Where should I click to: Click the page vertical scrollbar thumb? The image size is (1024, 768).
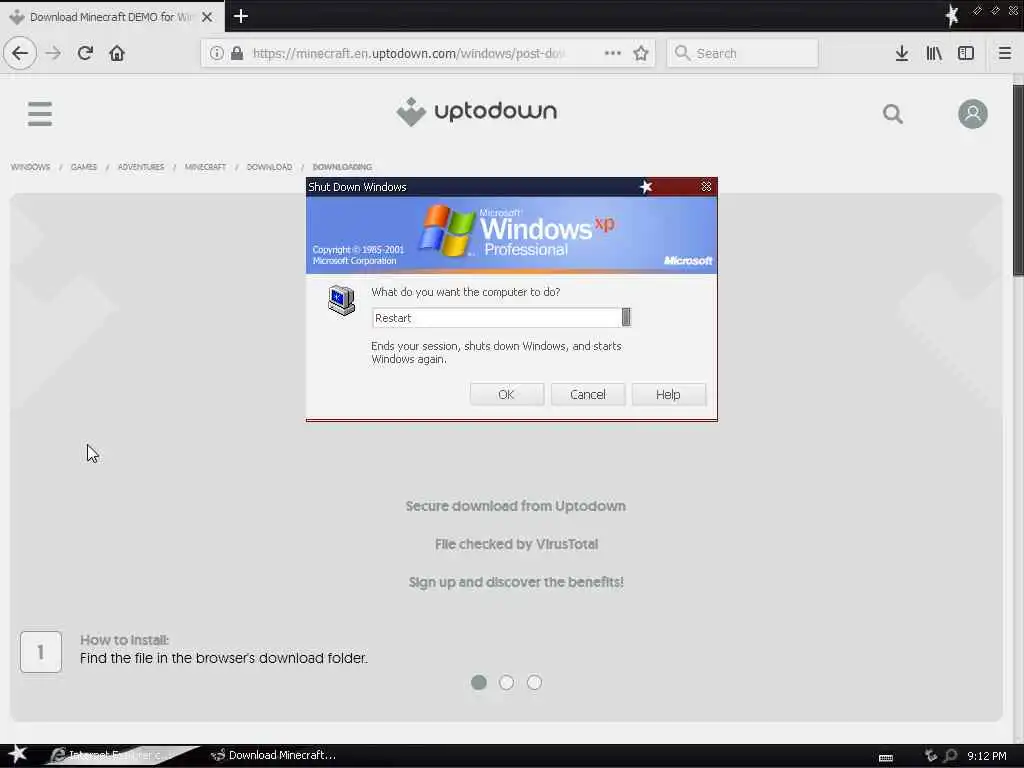[x=1018, y=180]
